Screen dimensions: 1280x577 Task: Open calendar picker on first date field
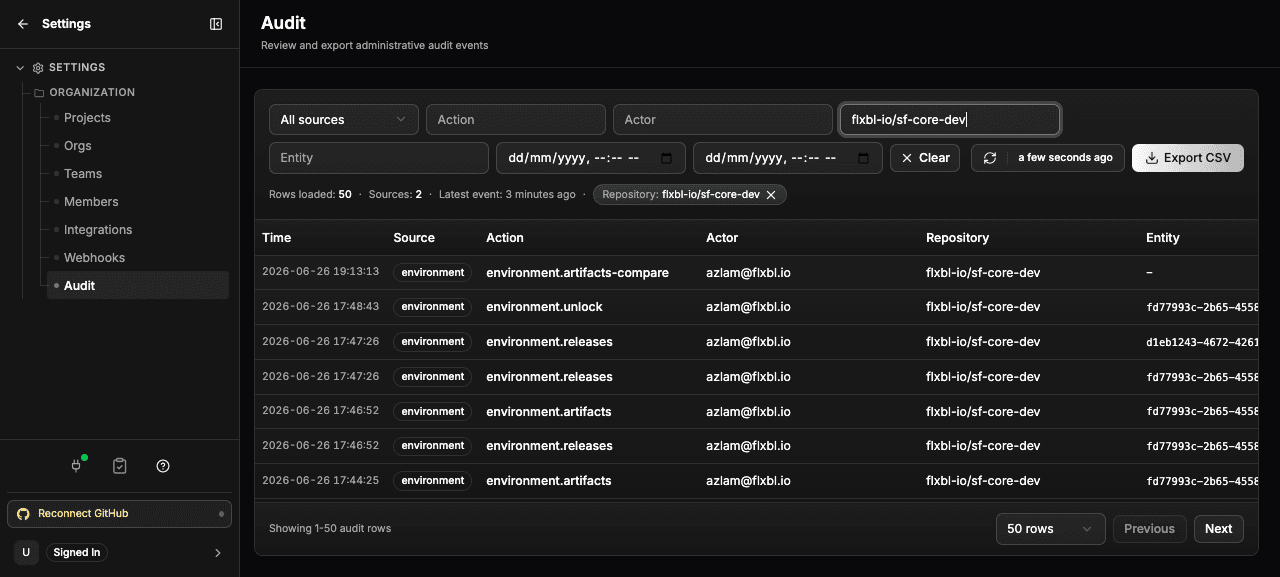click(667, 158)
